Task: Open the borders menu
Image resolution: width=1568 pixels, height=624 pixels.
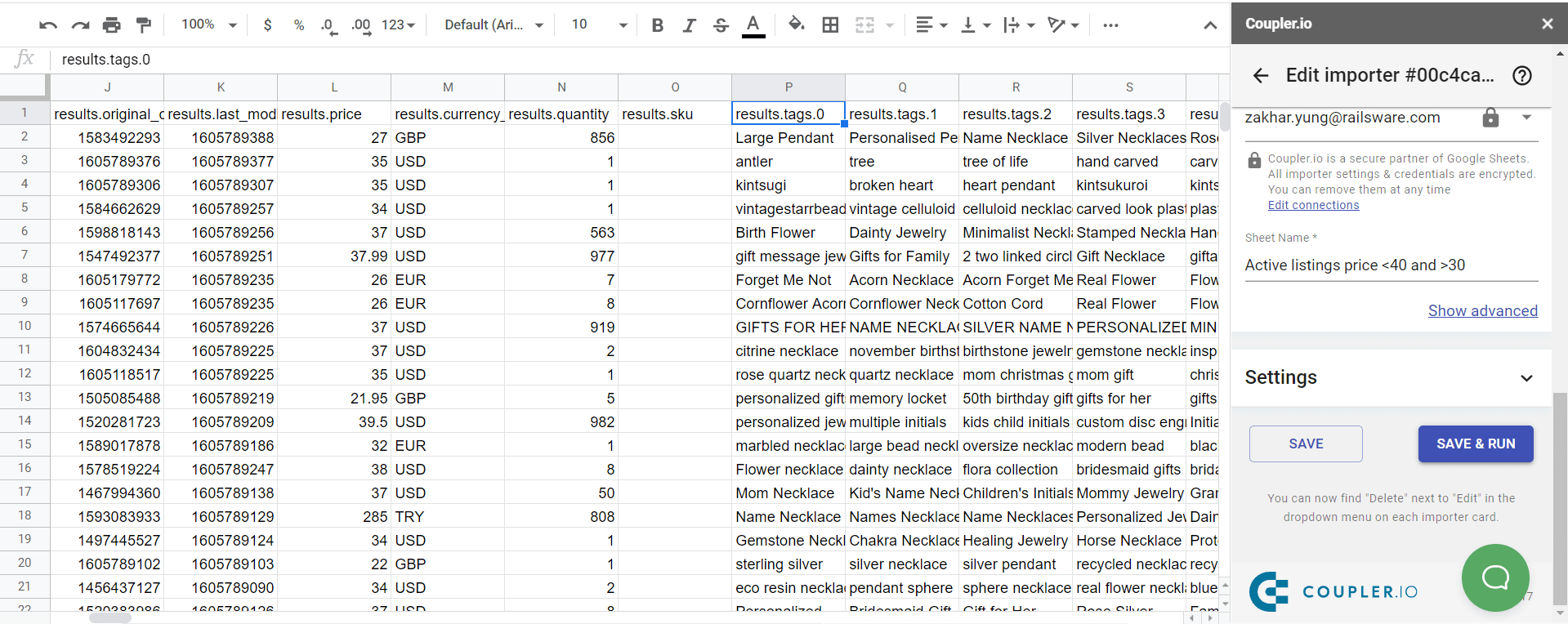Action: (x=830, y=25)
